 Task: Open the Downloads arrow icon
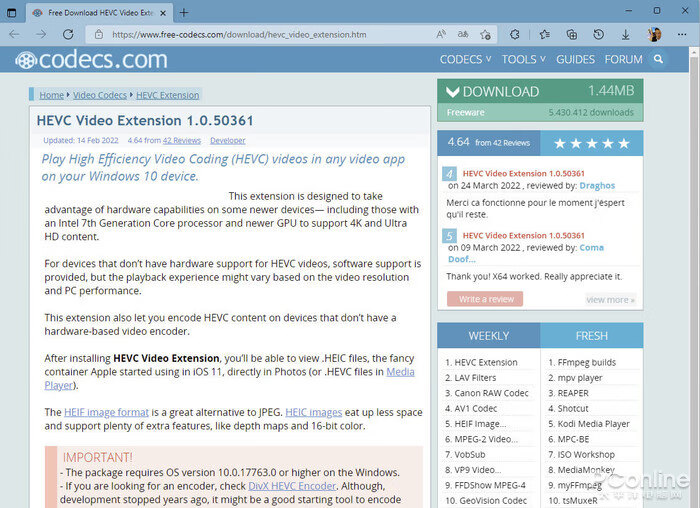pos(625,34)
